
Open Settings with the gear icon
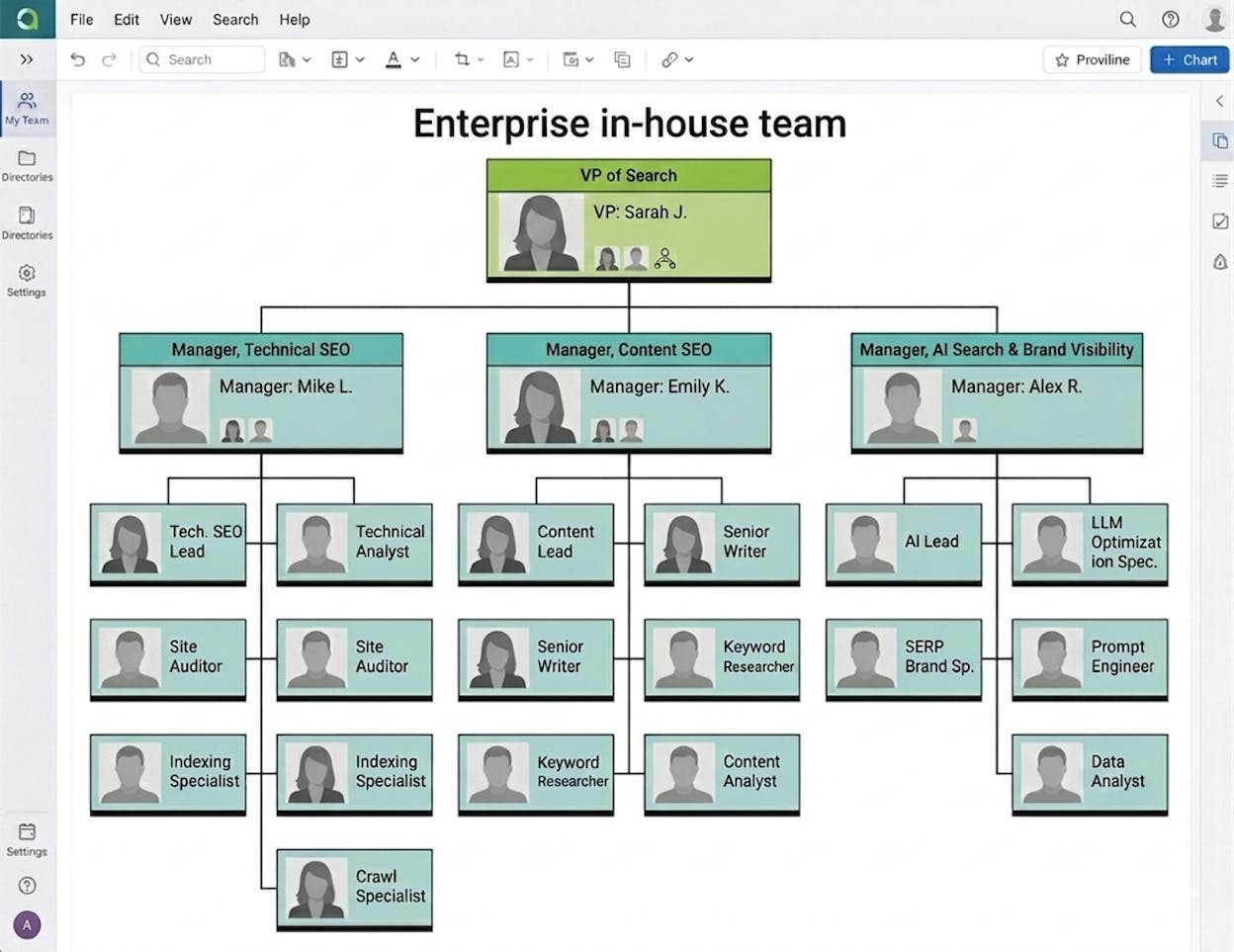click(27, 280)
